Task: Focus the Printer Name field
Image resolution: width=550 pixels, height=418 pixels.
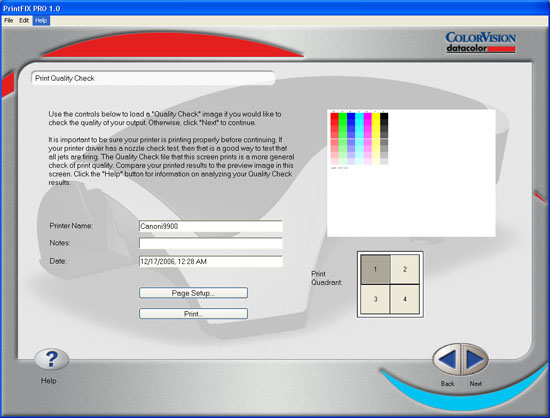Action: click(x=211, y=226)
